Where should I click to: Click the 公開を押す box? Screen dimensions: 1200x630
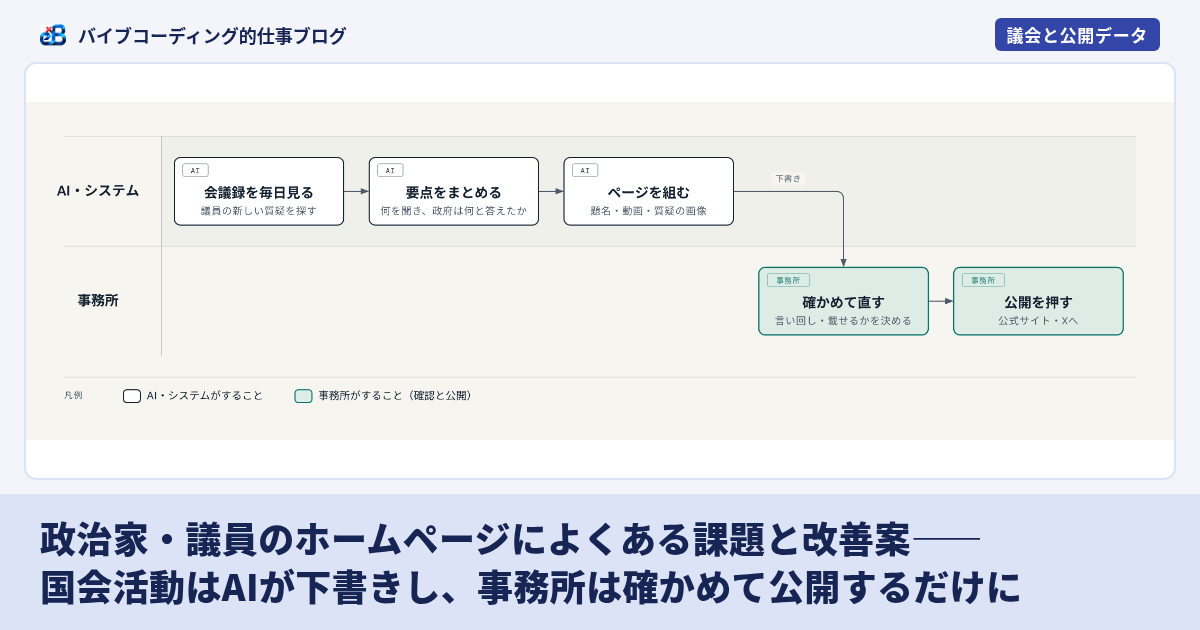pyautogui.click(x=1038, y=301)
